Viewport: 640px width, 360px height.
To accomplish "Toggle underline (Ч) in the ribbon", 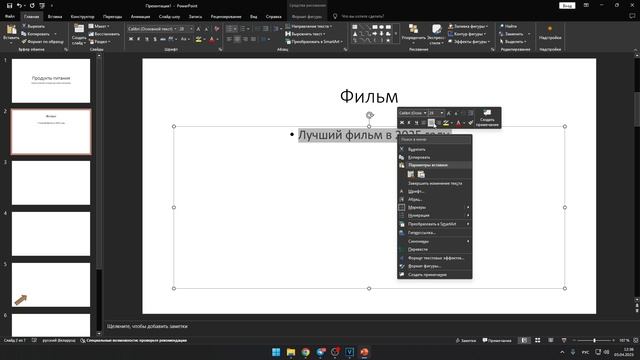I will click(x=147, y=39).
